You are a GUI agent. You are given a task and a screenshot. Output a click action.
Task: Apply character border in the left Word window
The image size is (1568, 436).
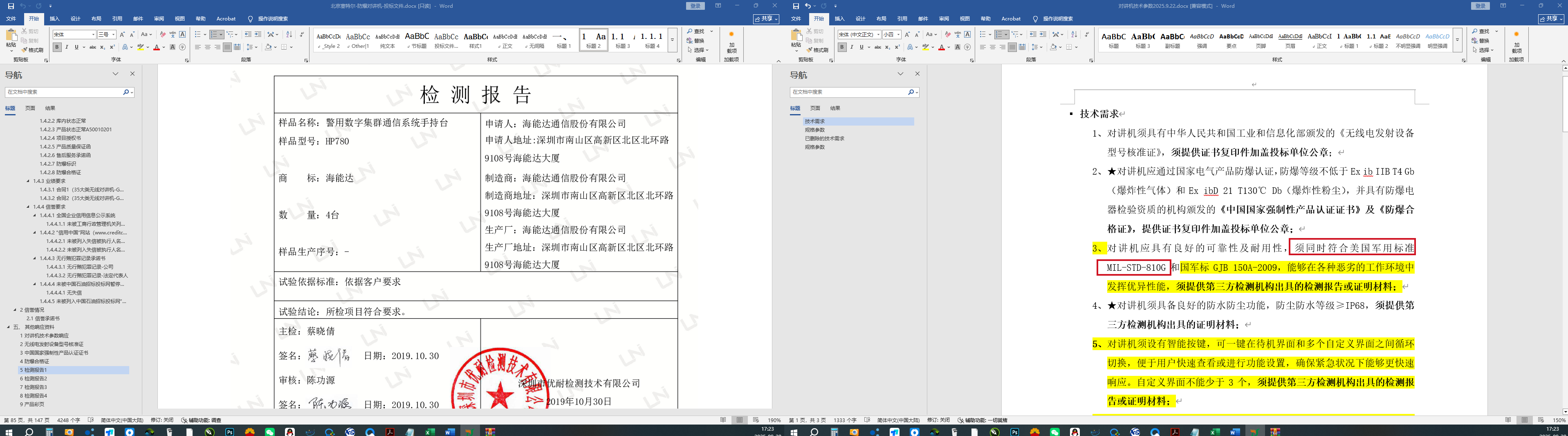coord(182,35)
